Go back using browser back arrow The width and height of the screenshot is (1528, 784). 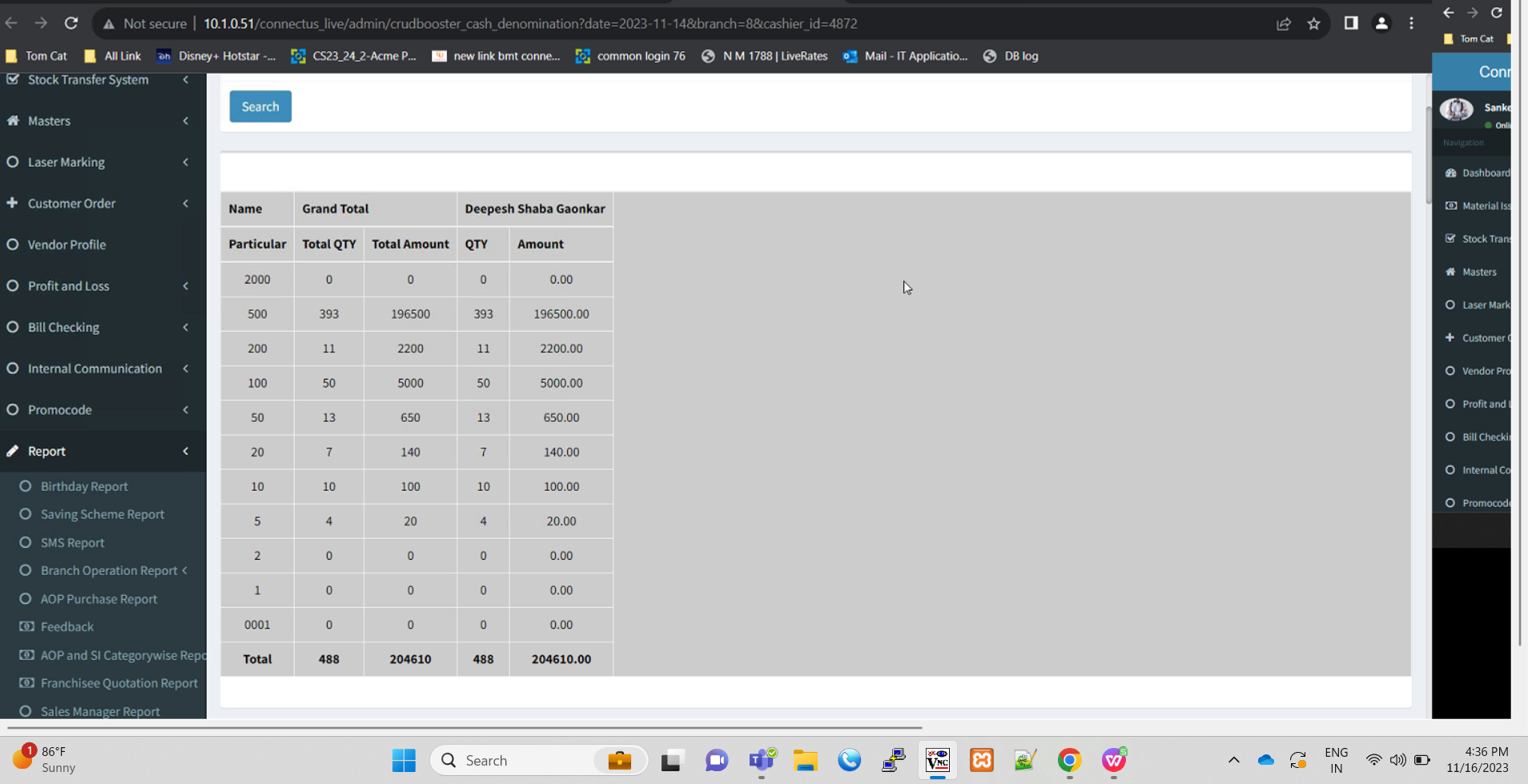11,23
